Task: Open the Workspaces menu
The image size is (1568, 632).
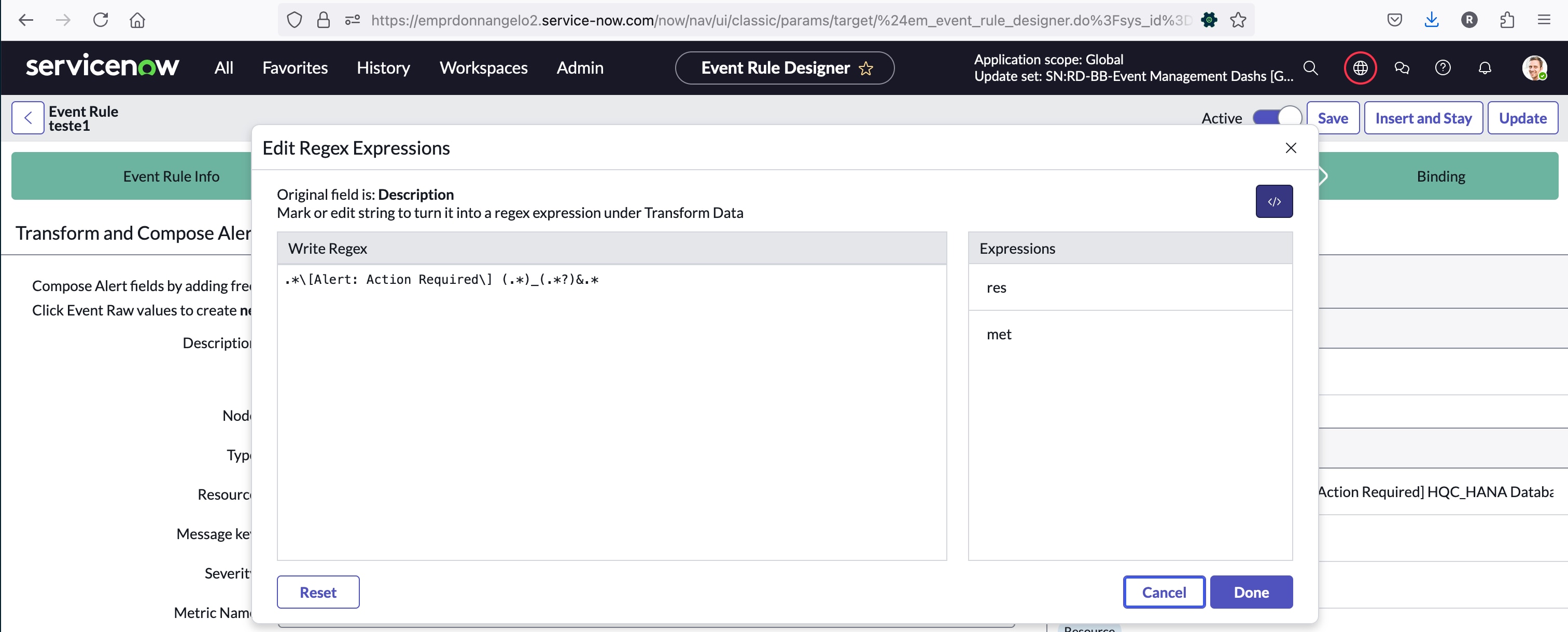Action: click(x=483, y=67)
